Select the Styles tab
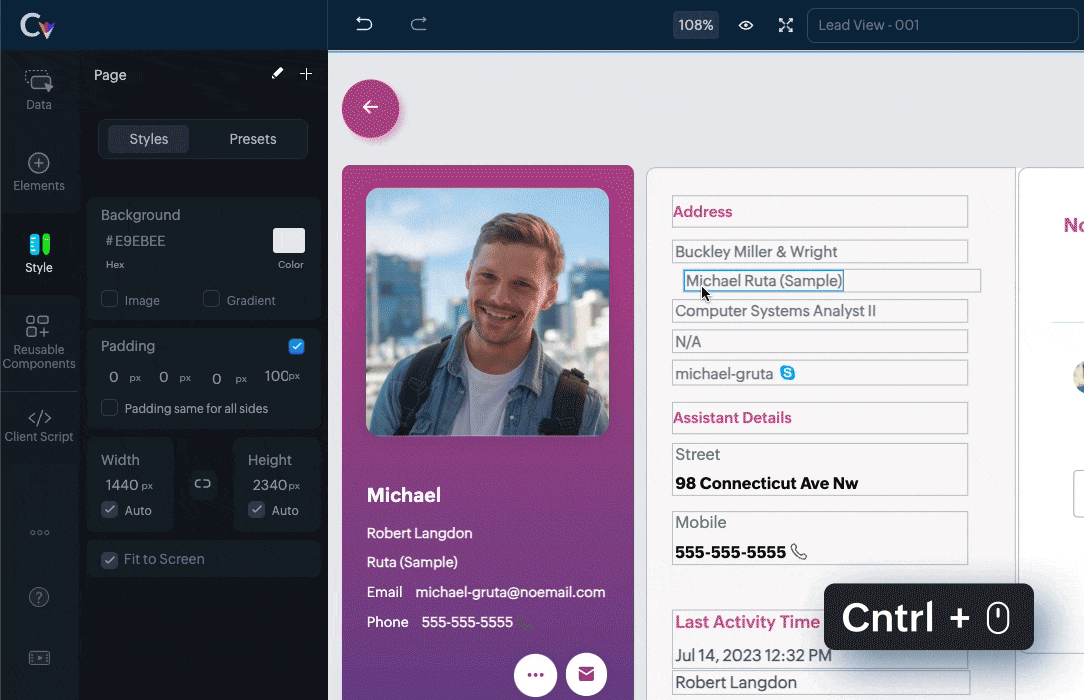The height and width of the screenshot is (700, 1084). click(149, 139)
